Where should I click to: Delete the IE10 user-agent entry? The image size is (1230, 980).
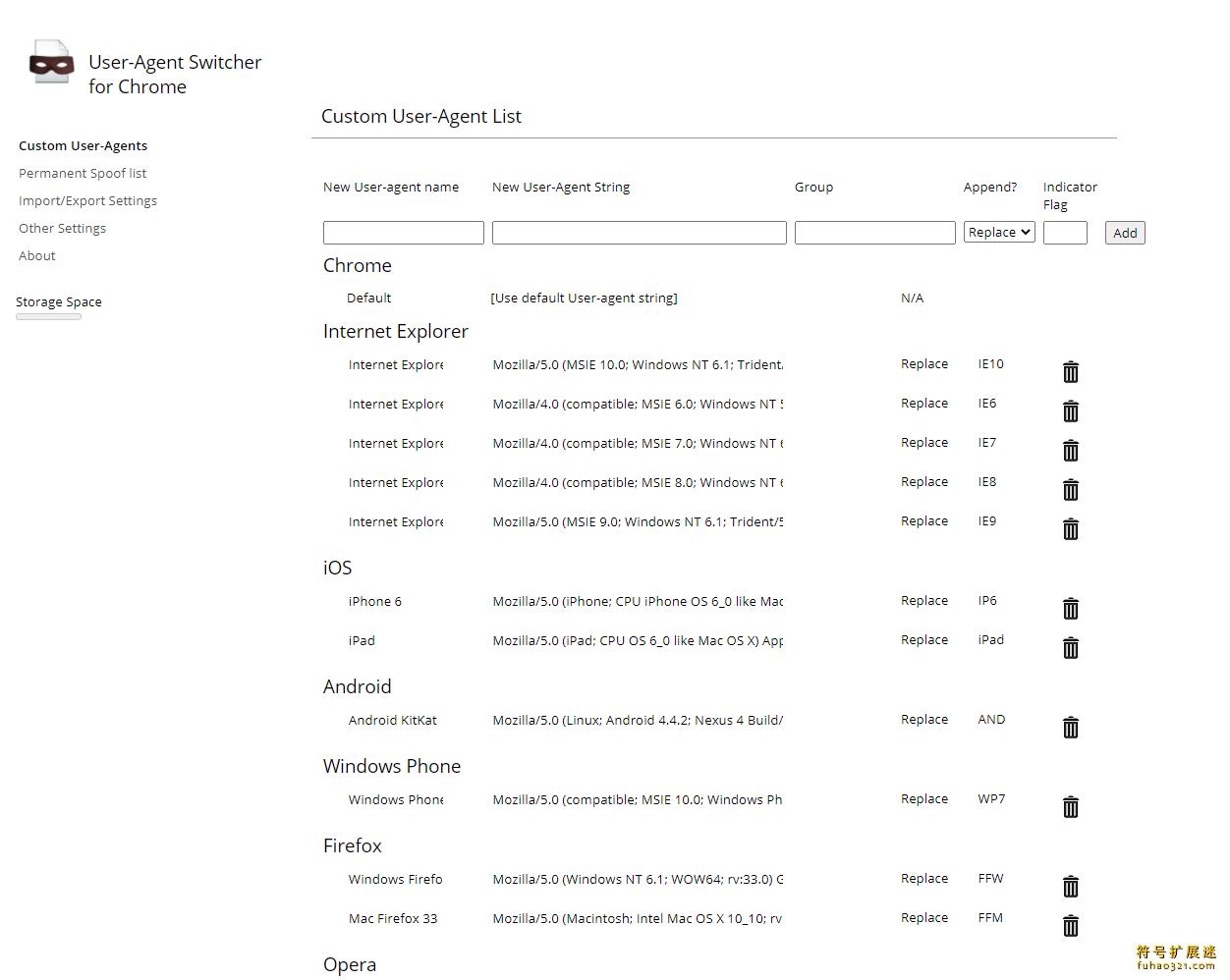coord(1071,372)
